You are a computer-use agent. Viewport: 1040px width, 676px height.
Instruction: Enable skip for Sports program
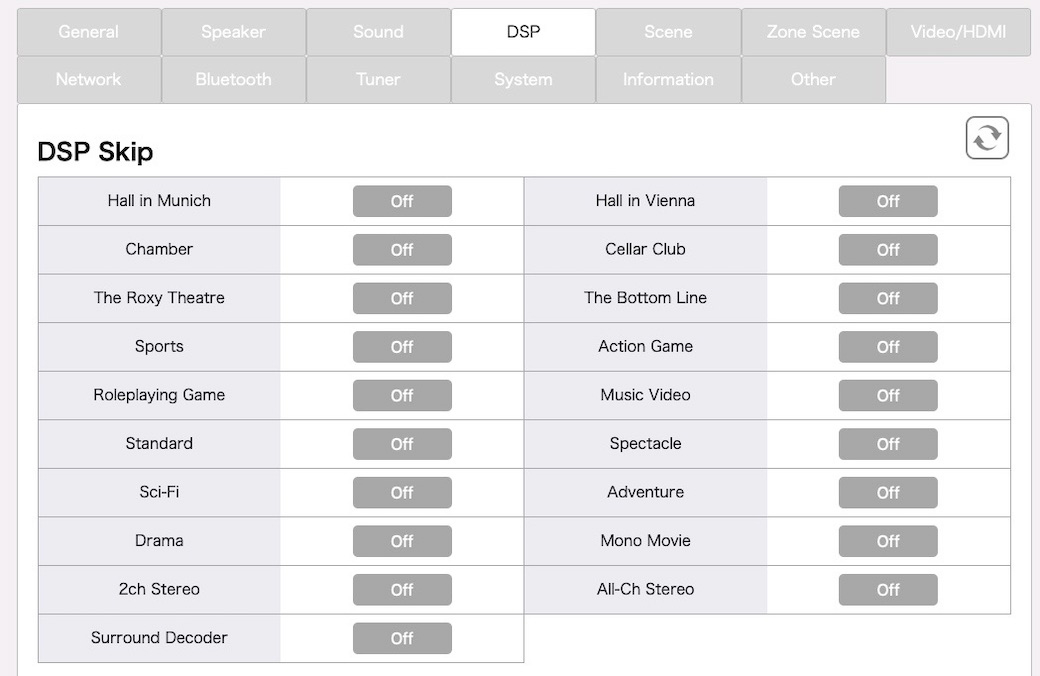point(402,347)
